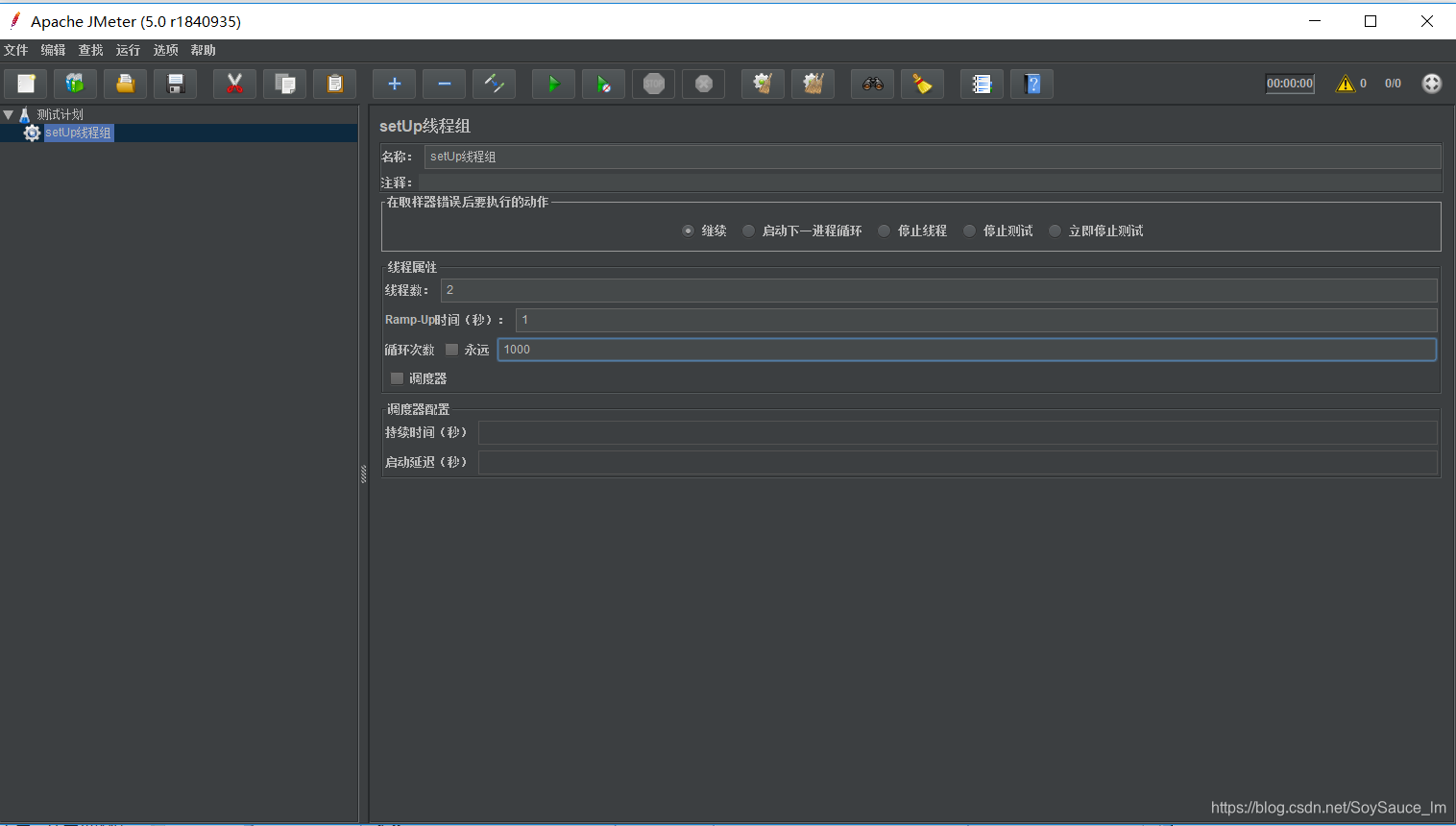Click the remote engine globe icon
Image resolution: width=1456 pixels, height=826 pixels.
[1432, 84]
